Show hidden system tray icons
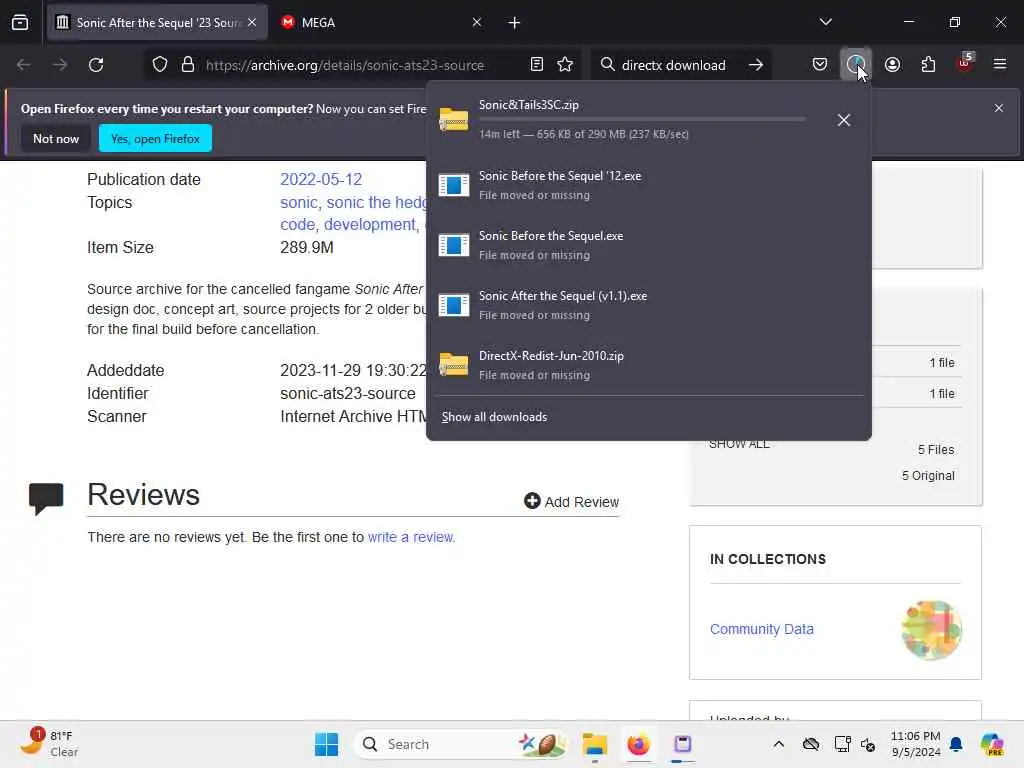1024x768 pixels. 778,744
